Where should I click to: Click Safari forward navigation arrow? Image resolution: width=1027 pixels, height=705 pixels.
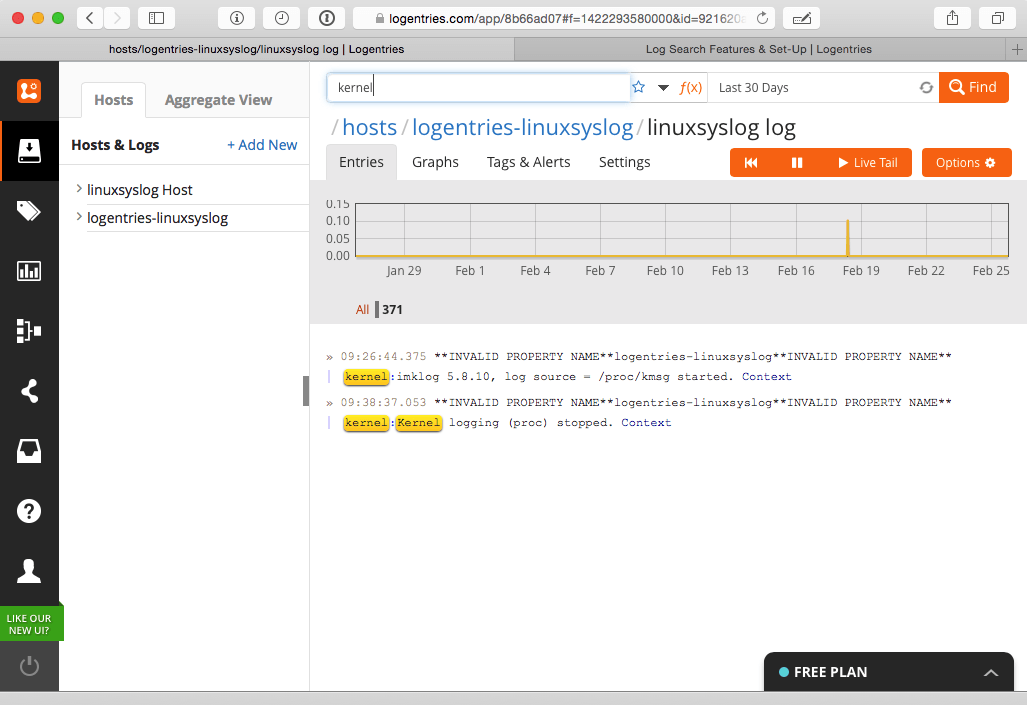point(117,18)
